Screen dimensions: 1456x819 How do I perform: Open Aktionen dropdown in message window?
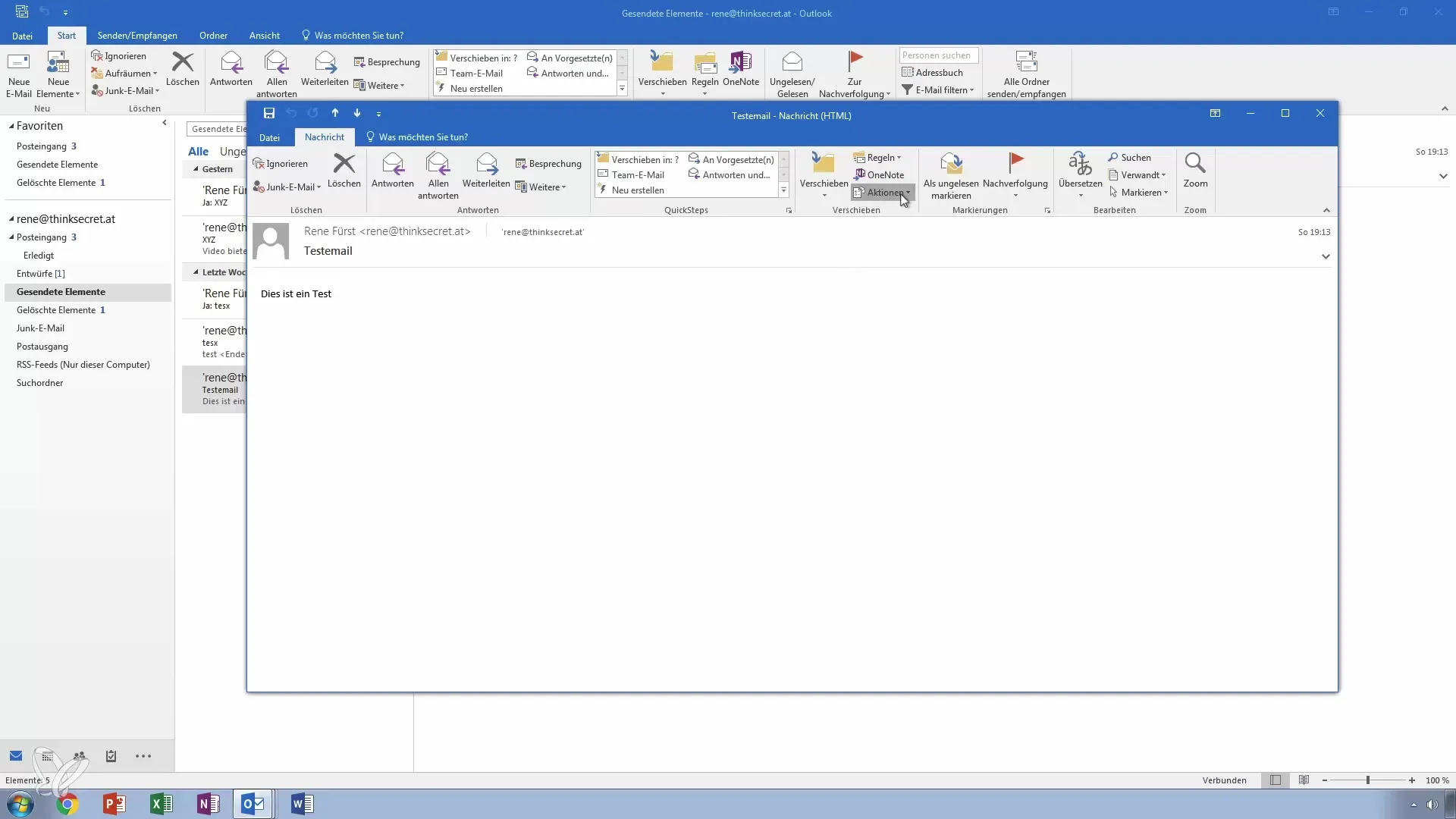tap(882, 192)
